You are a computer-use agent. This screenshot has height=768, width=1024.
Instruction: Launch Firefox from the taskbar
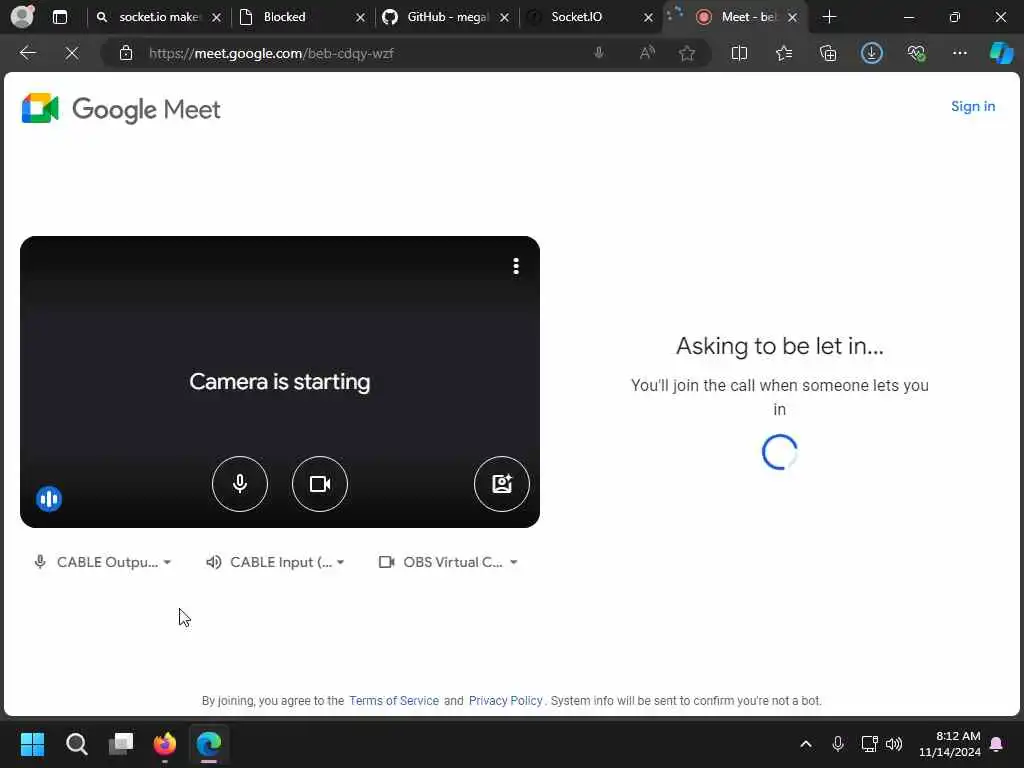[x=165, y=743]
